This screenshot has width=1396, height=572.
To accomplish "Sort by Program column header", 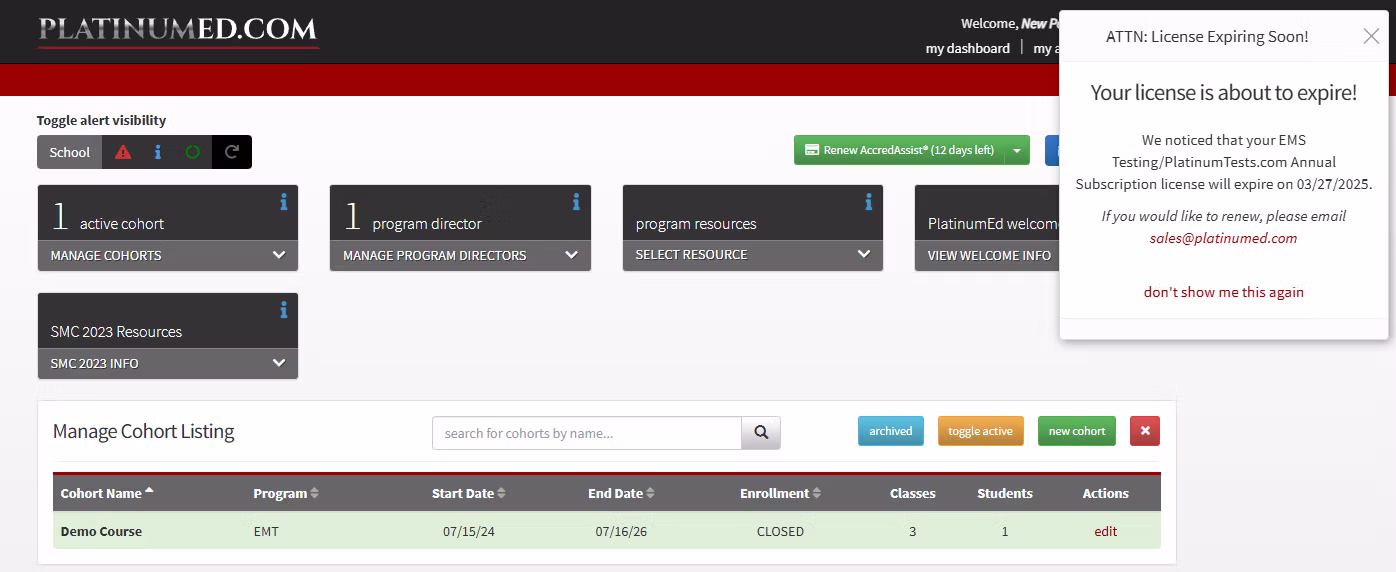I will tap(286, 493).
